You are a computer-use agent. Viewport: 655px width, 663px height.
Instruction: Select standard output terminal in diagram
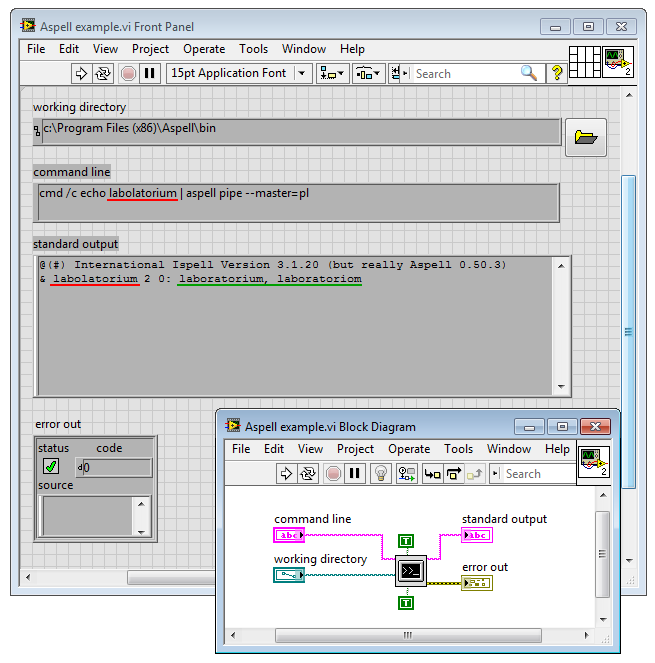pos(477,535)
